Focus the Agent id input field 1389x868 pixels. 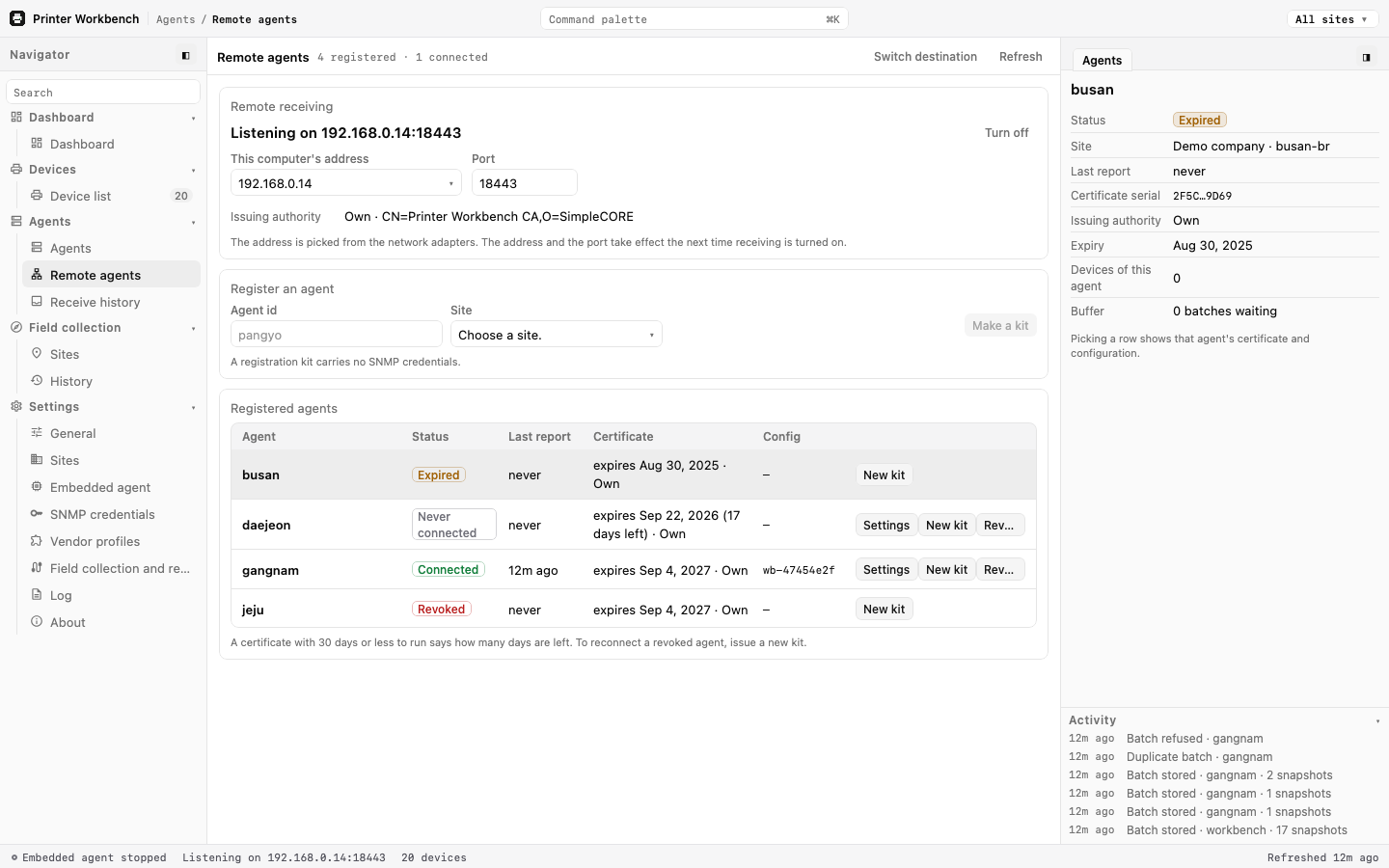336,335
